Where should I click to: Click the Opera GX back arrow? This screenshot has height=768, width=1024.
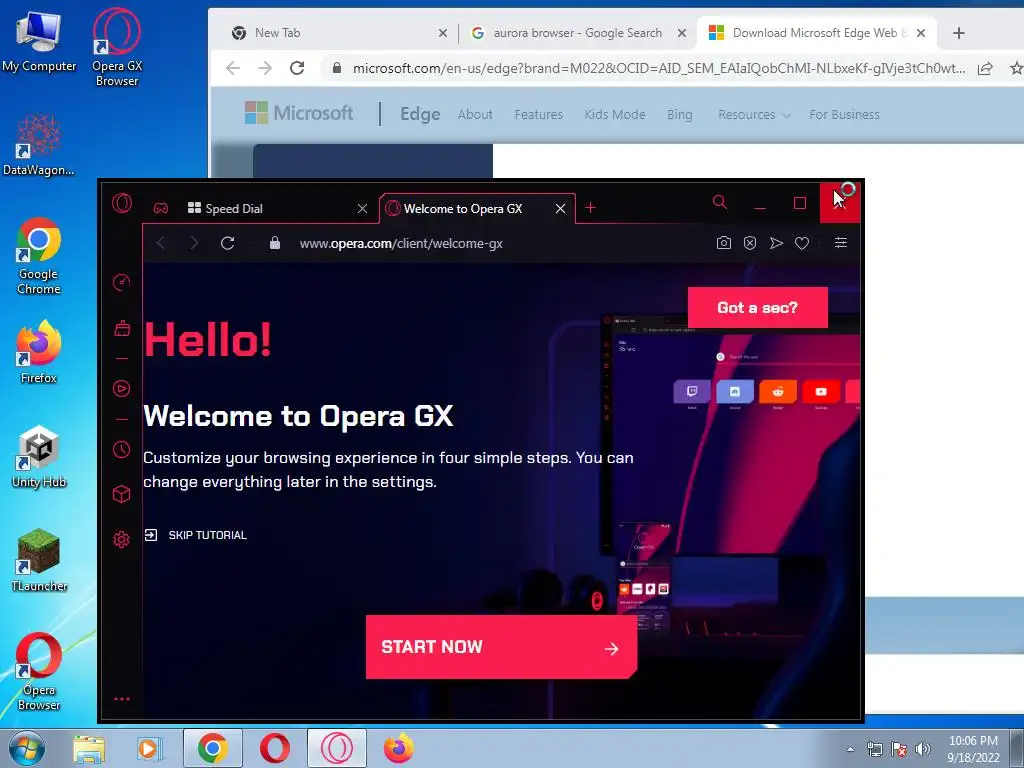coord(161,243)
